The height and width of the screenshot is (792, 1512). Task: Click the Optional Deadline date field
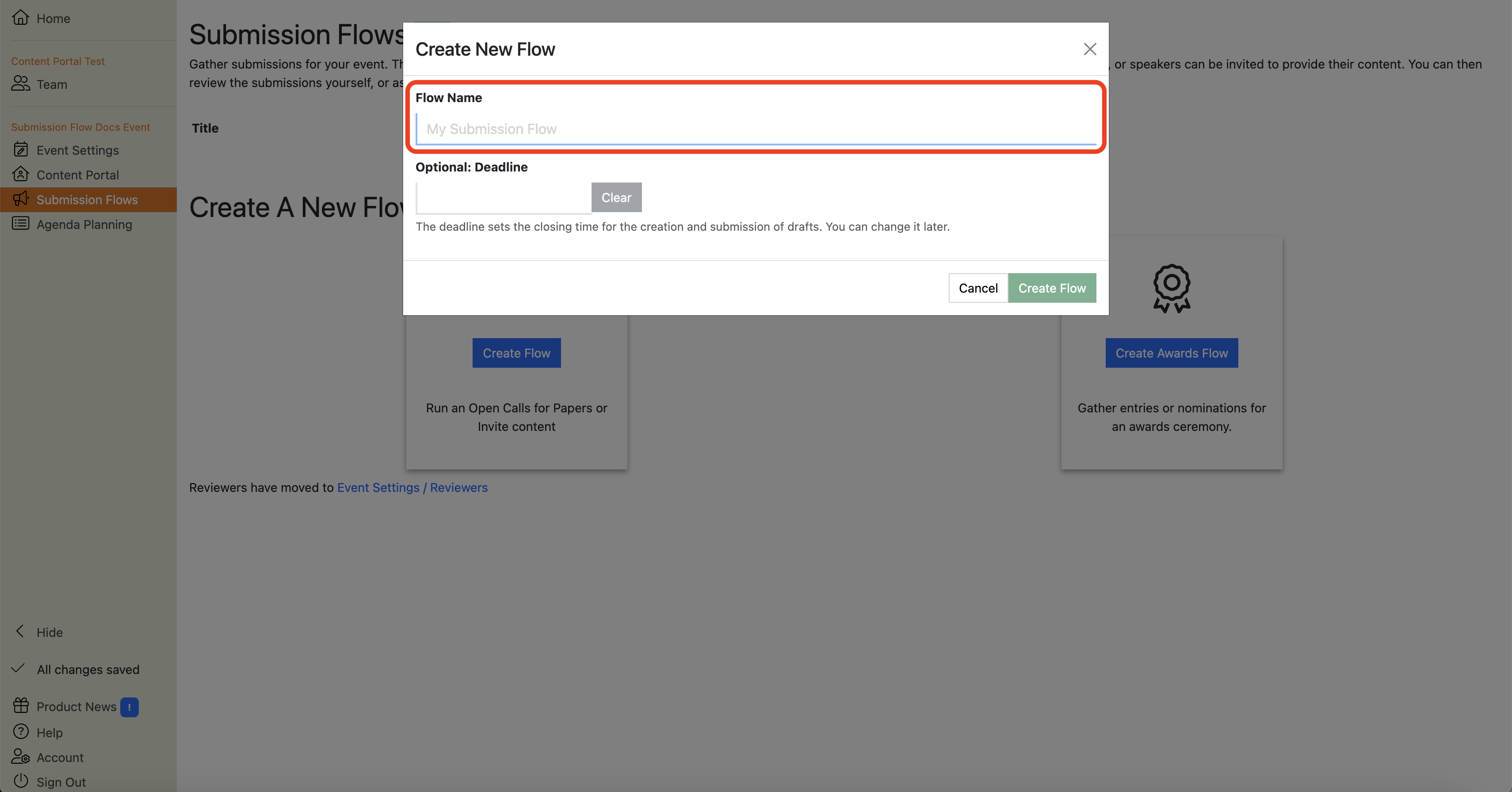point(504,198)
